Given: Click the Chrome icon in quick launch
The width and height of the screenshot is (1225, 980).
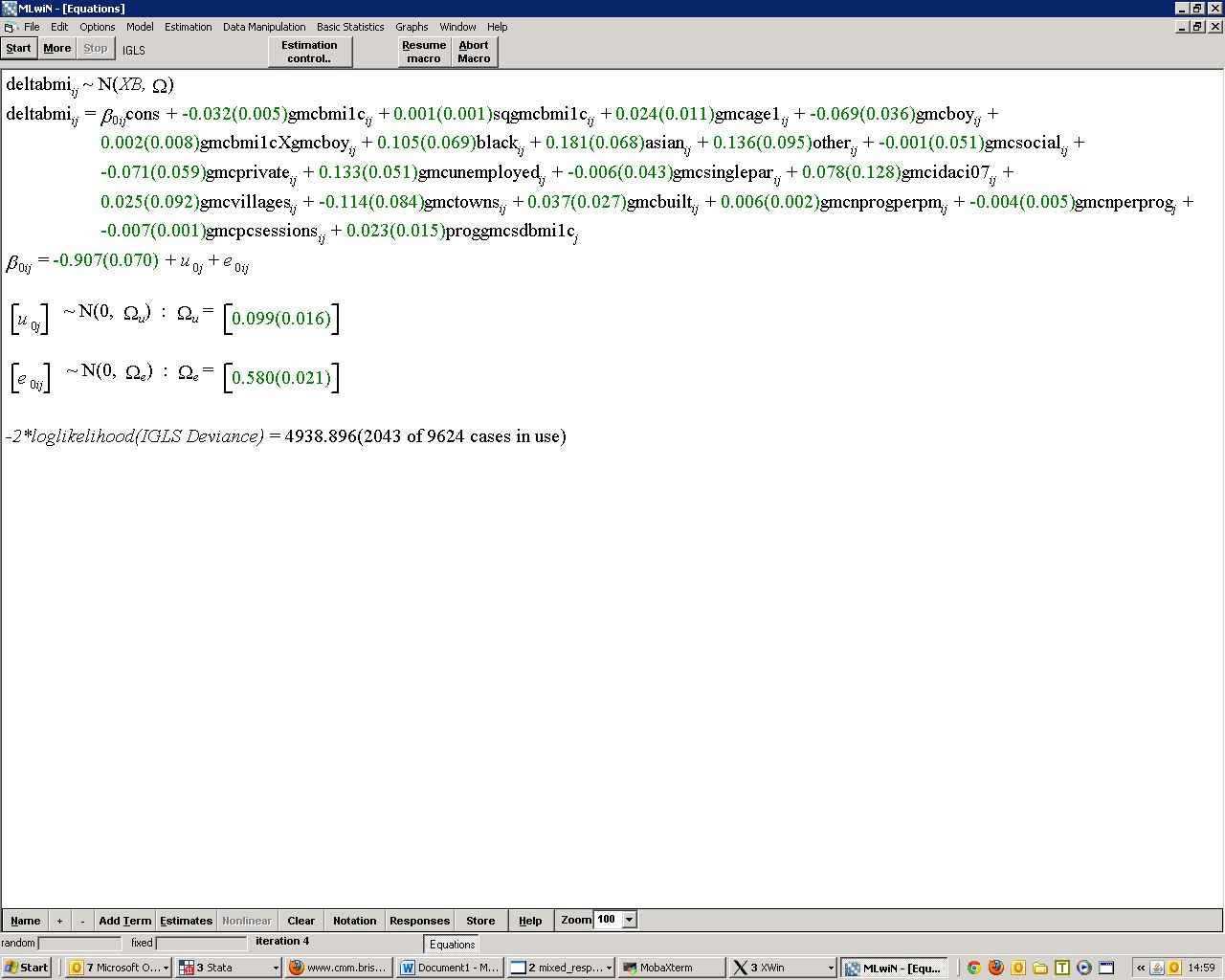Looking at the screenshot, I should coord(973,968).
